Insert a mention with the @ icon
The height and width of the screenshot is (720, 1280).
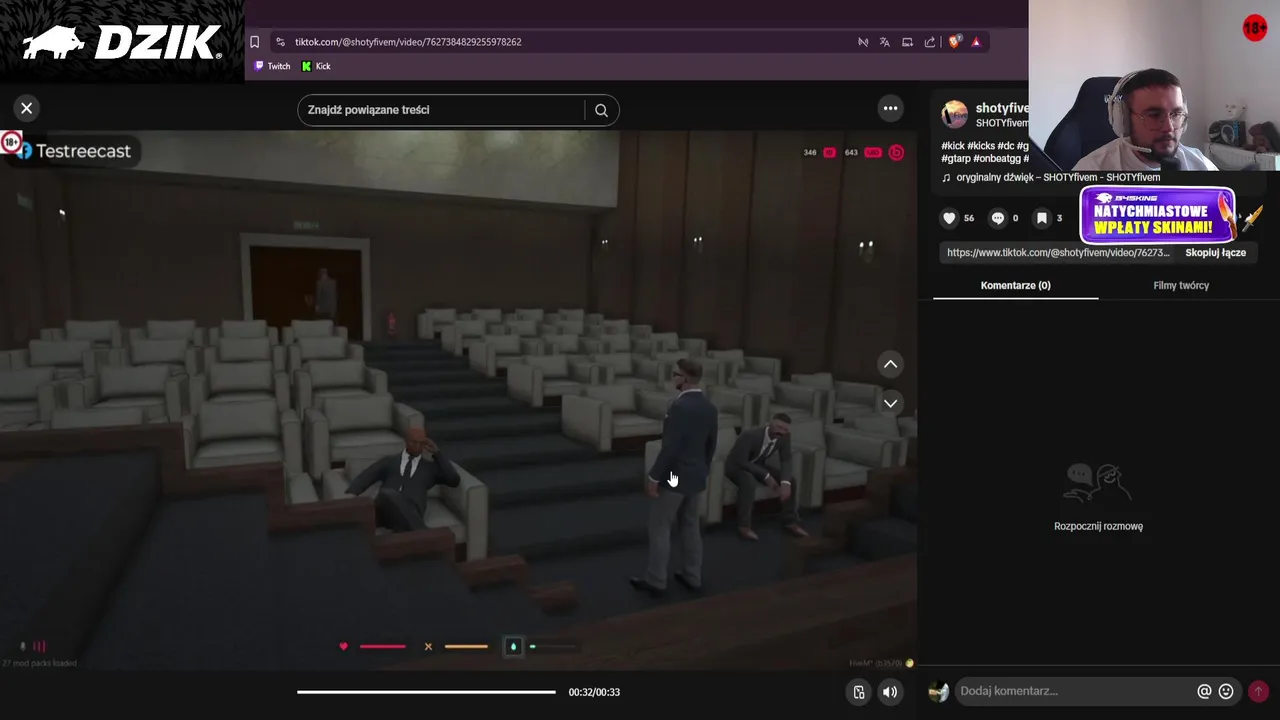pos(1204,691)
